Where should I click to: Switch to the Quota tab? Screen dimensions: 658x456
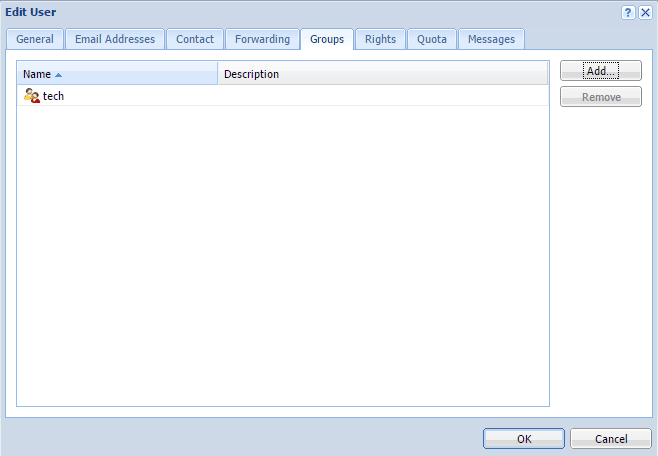click(x=432, y=39)
